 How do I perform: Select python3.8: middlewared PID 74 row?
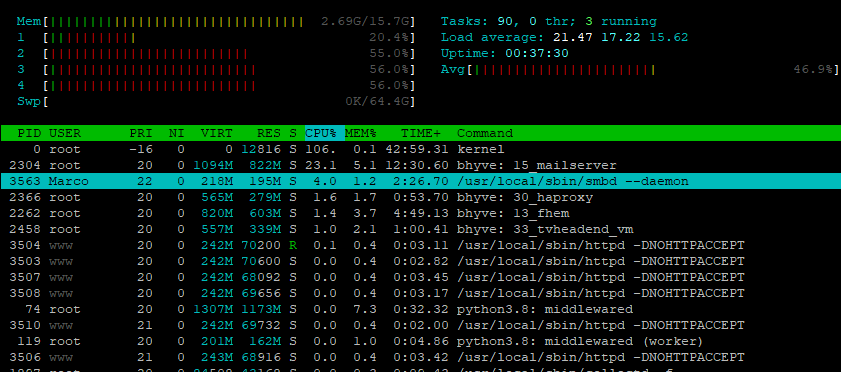click(x=420, y=309)
